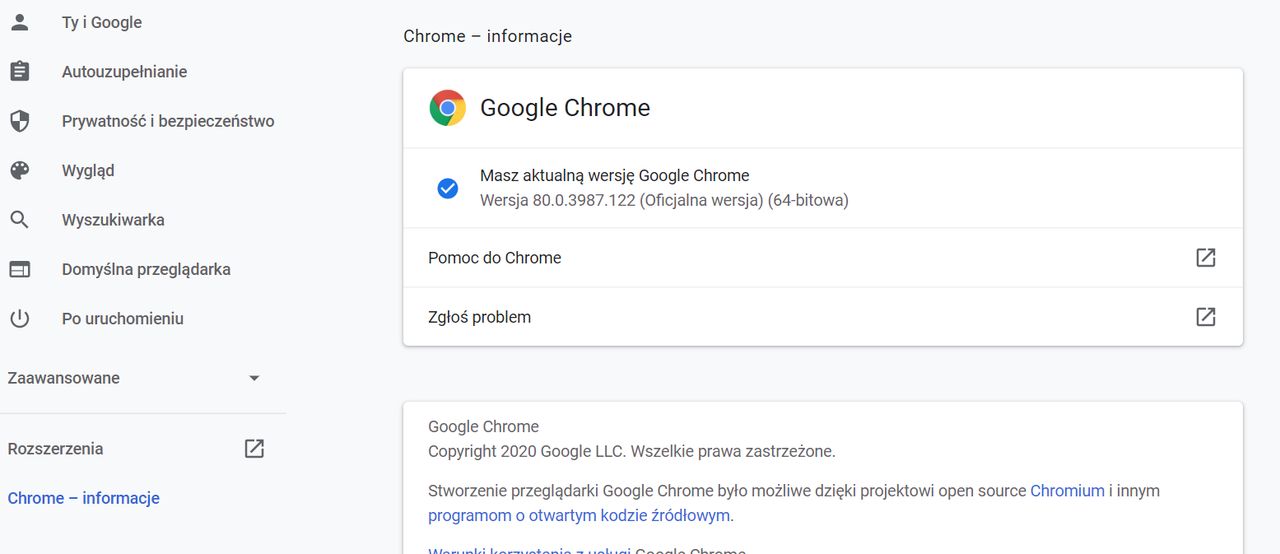Viewport: 1280px width, 554px height.
Task: Go to Autouzupełnianie settings
Action: [x=124, y=72]
